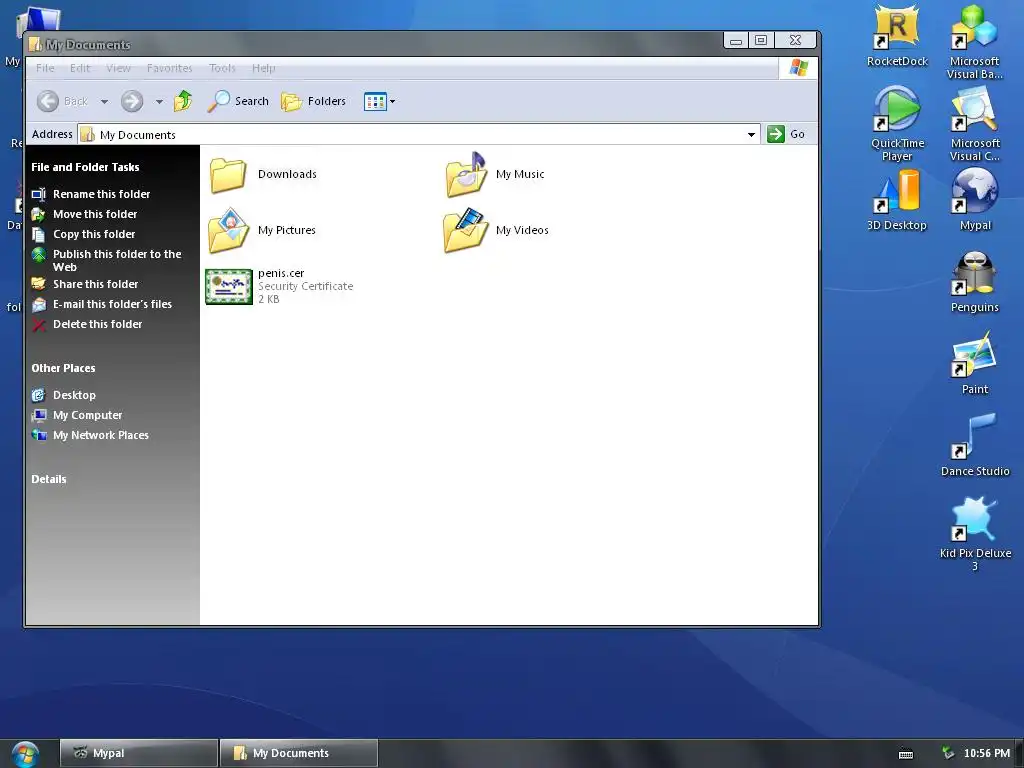This screenshot has width=1024, height=768.
Task: Expand the Back history dropdown arrow
Action: click(x=104, y=102)
